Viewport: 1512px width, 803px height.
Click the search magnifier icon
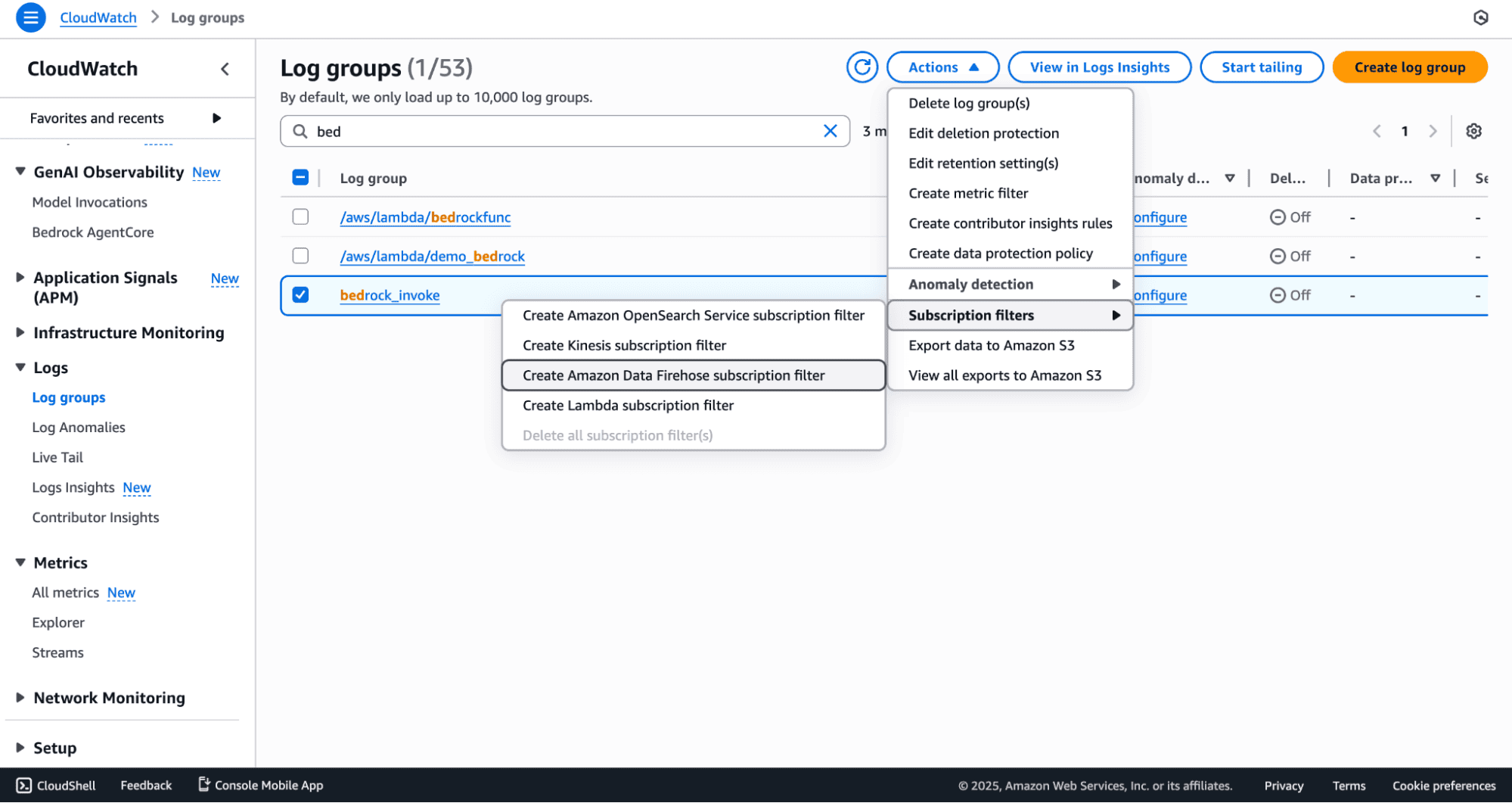tap(299, 130)
